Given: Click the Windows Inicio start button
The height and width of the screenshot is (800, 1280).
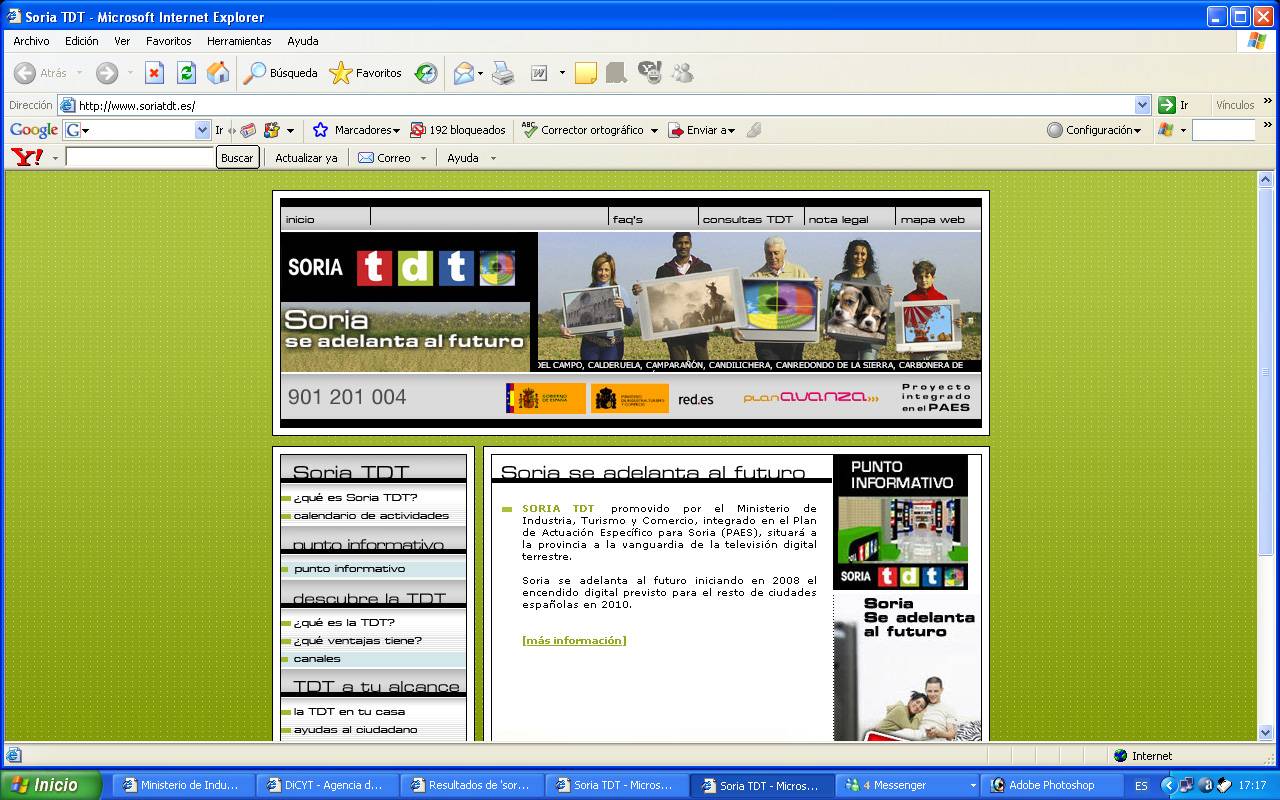Looking at the screenshot, I should (x=51, y=785).
